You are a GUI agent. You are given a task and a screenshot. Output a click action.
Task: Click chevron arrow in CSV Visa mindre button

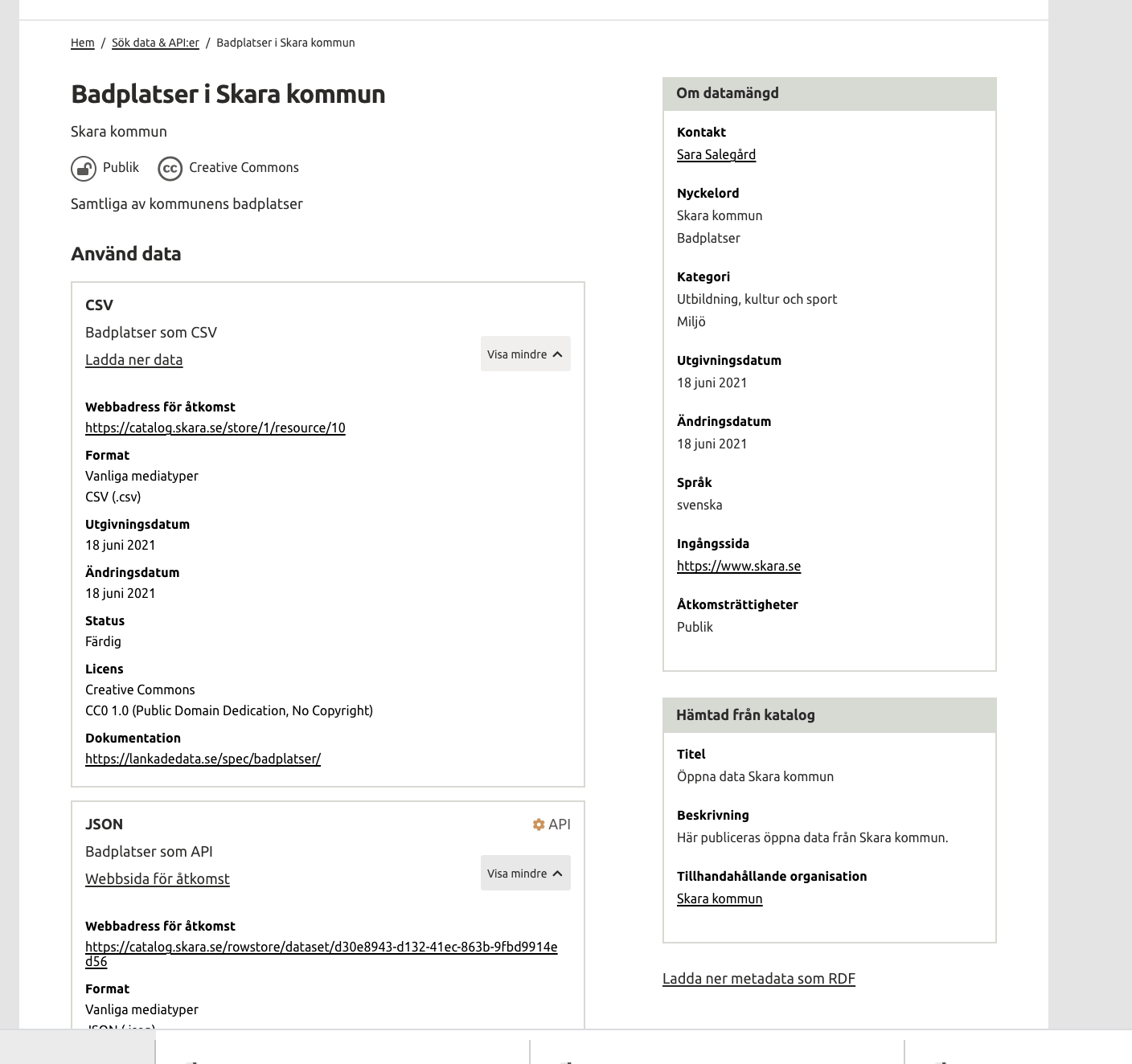558,354
